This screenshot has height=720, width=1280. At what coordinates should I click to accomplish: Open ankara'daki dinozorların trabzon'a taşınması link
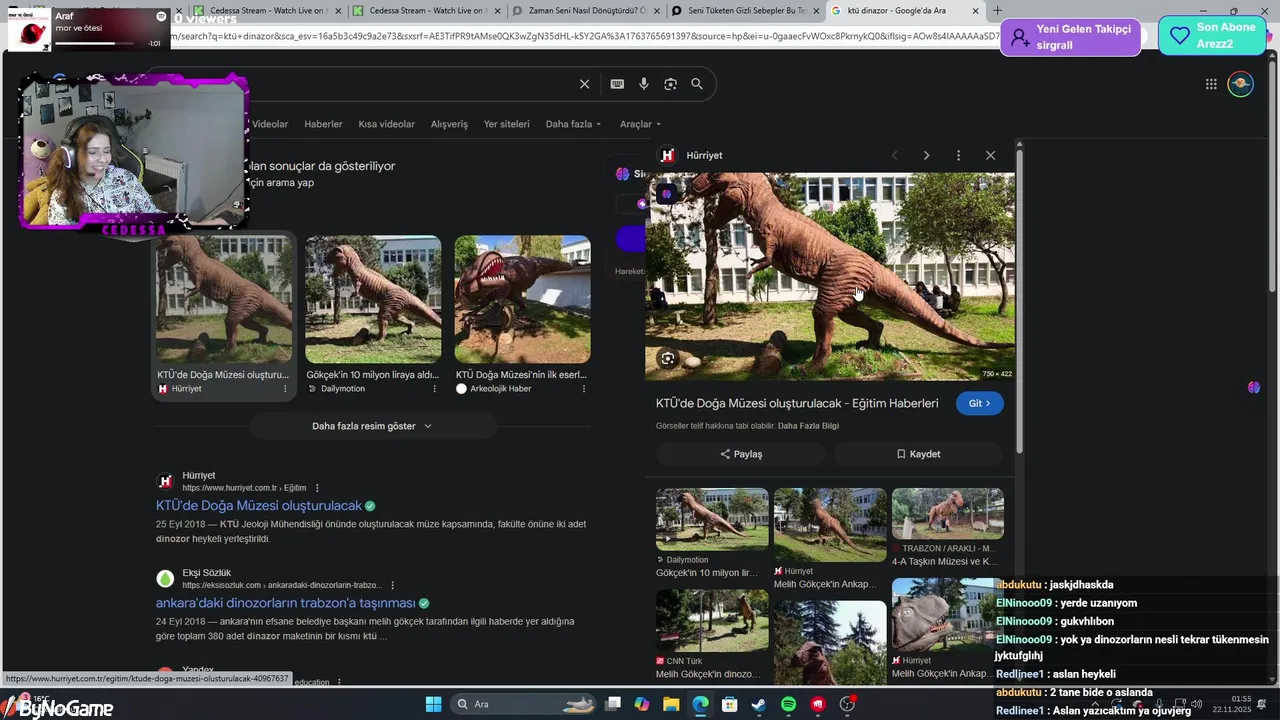tap(285, 603)
